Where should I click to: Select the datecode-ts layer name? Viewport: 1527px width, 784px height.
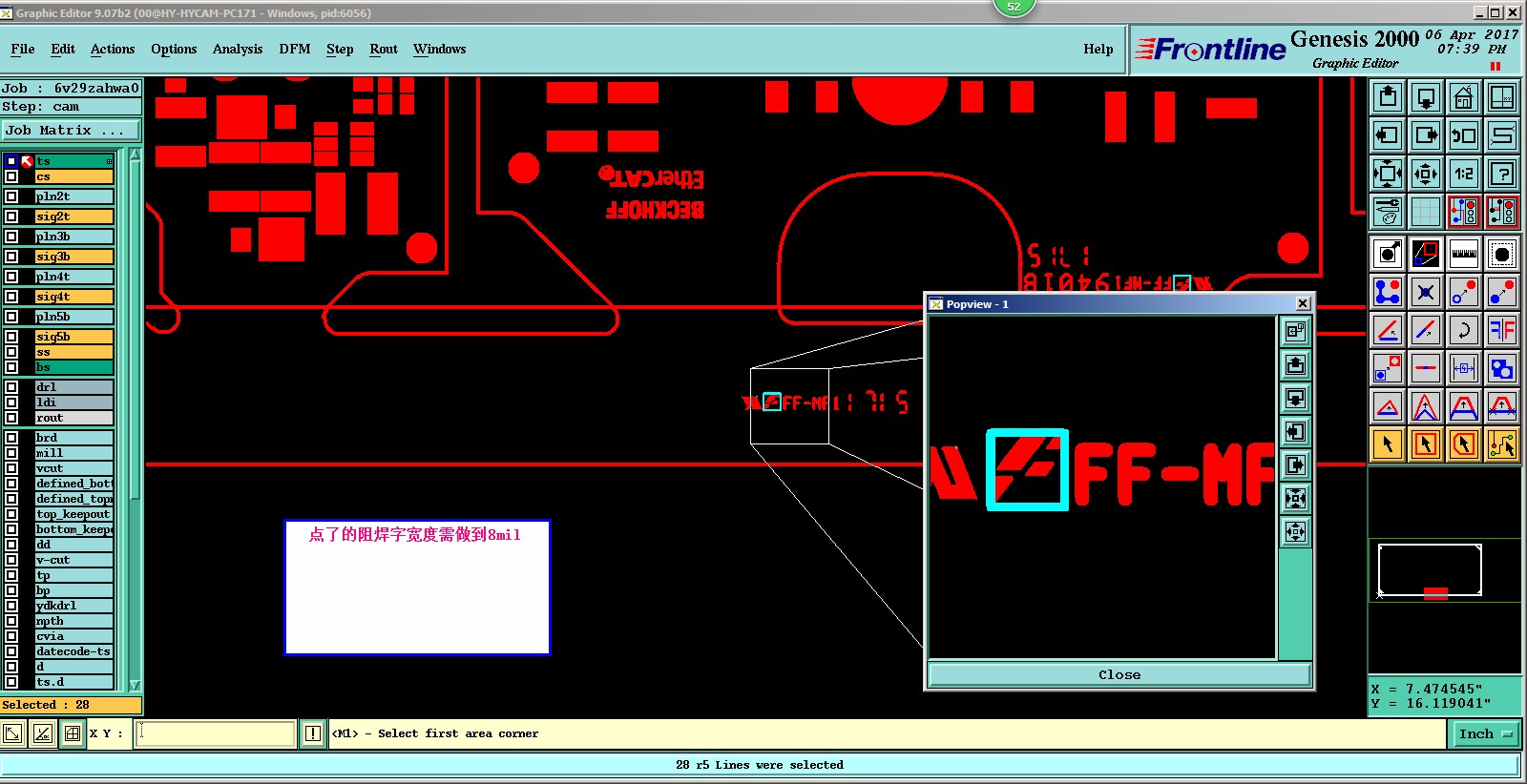coord(74,651)
